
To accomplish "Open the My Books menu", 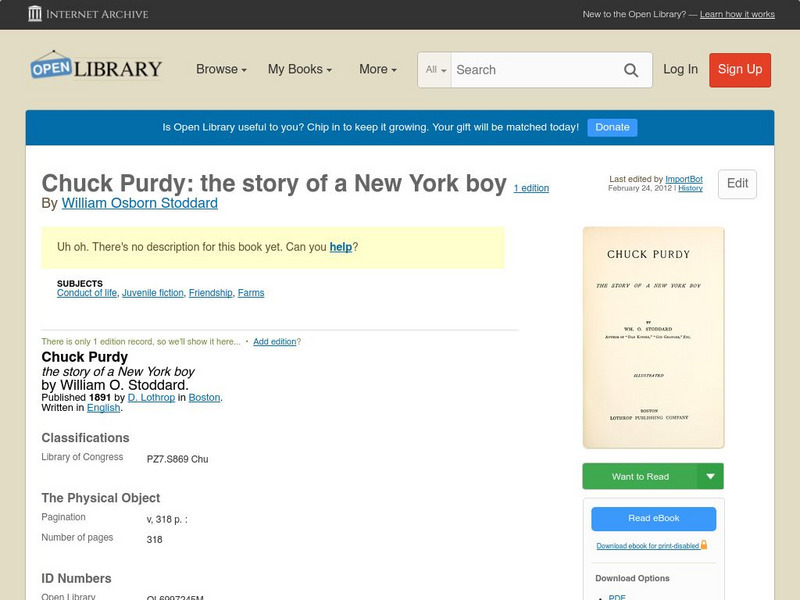I will click(x=300, y=69).
